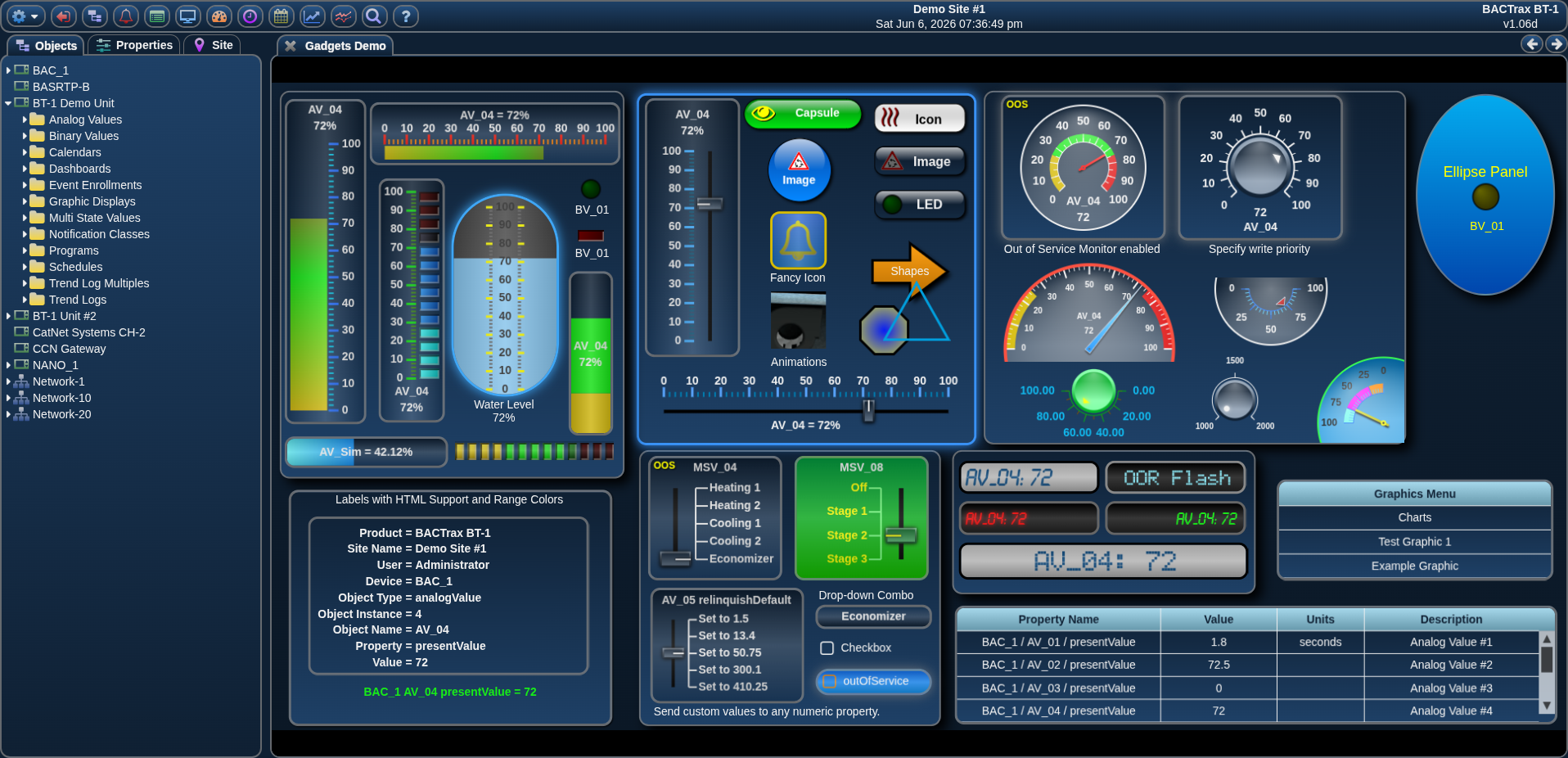Click the Fancy Icon bell gadget

click(x=798, y=241)
